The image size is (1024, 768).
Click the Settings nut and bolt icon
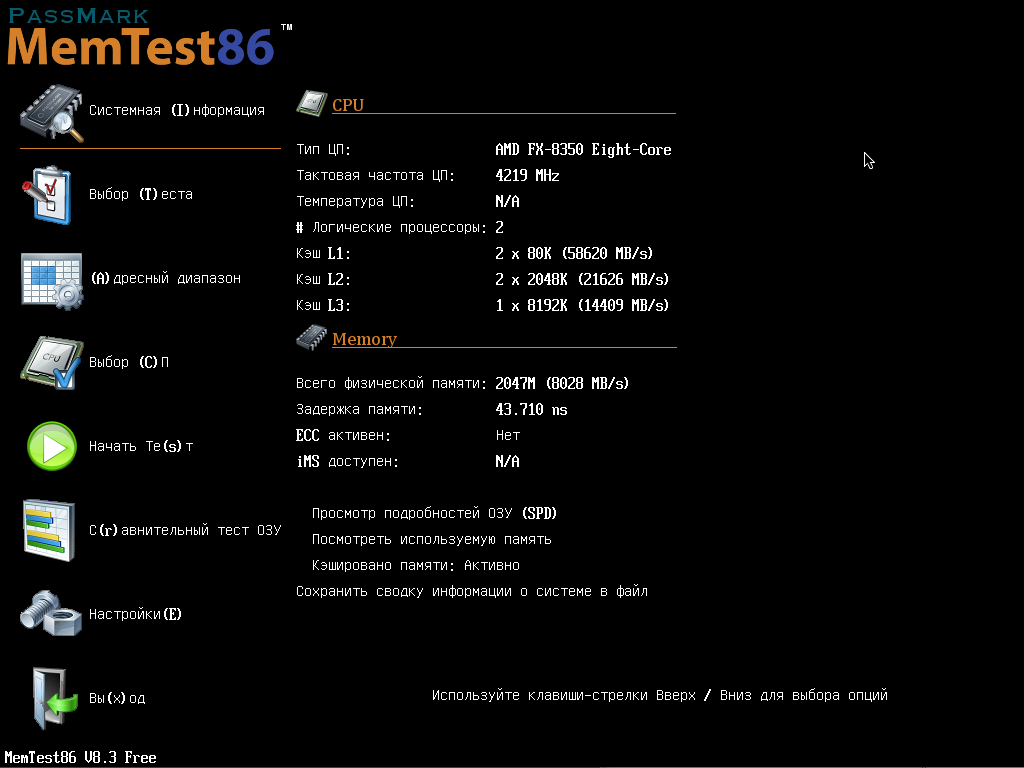51,613
